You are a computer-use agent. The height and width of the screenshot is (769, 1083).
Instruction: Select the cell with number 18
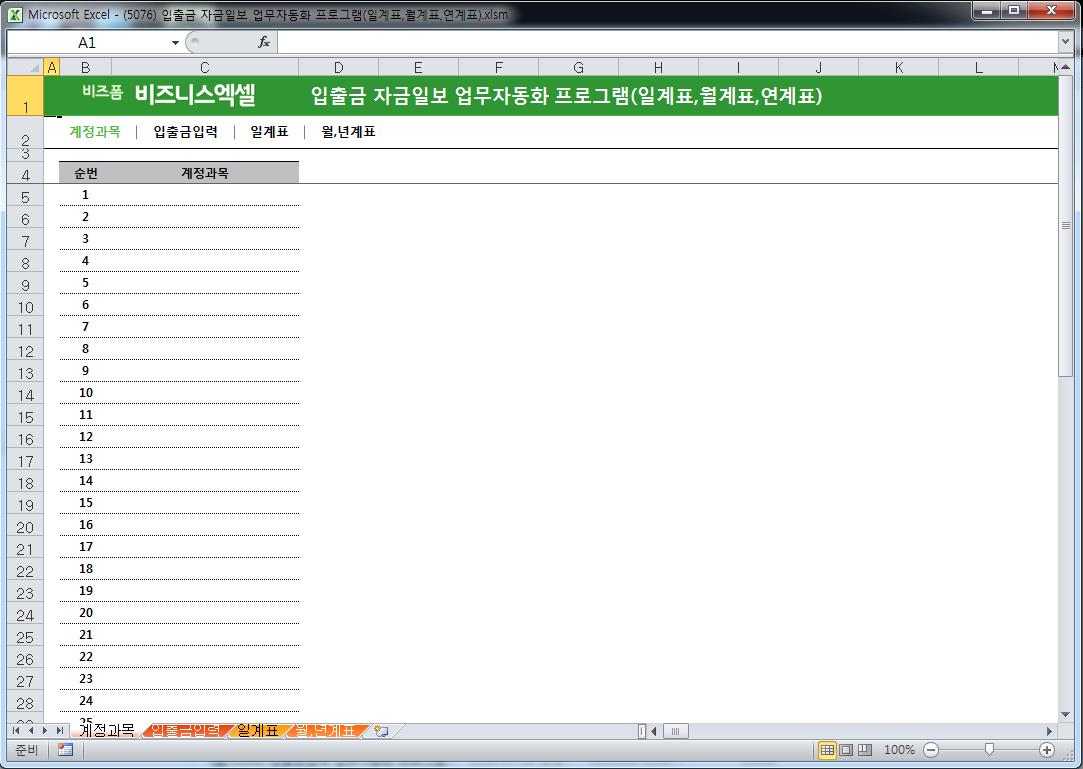click(86, 568)
